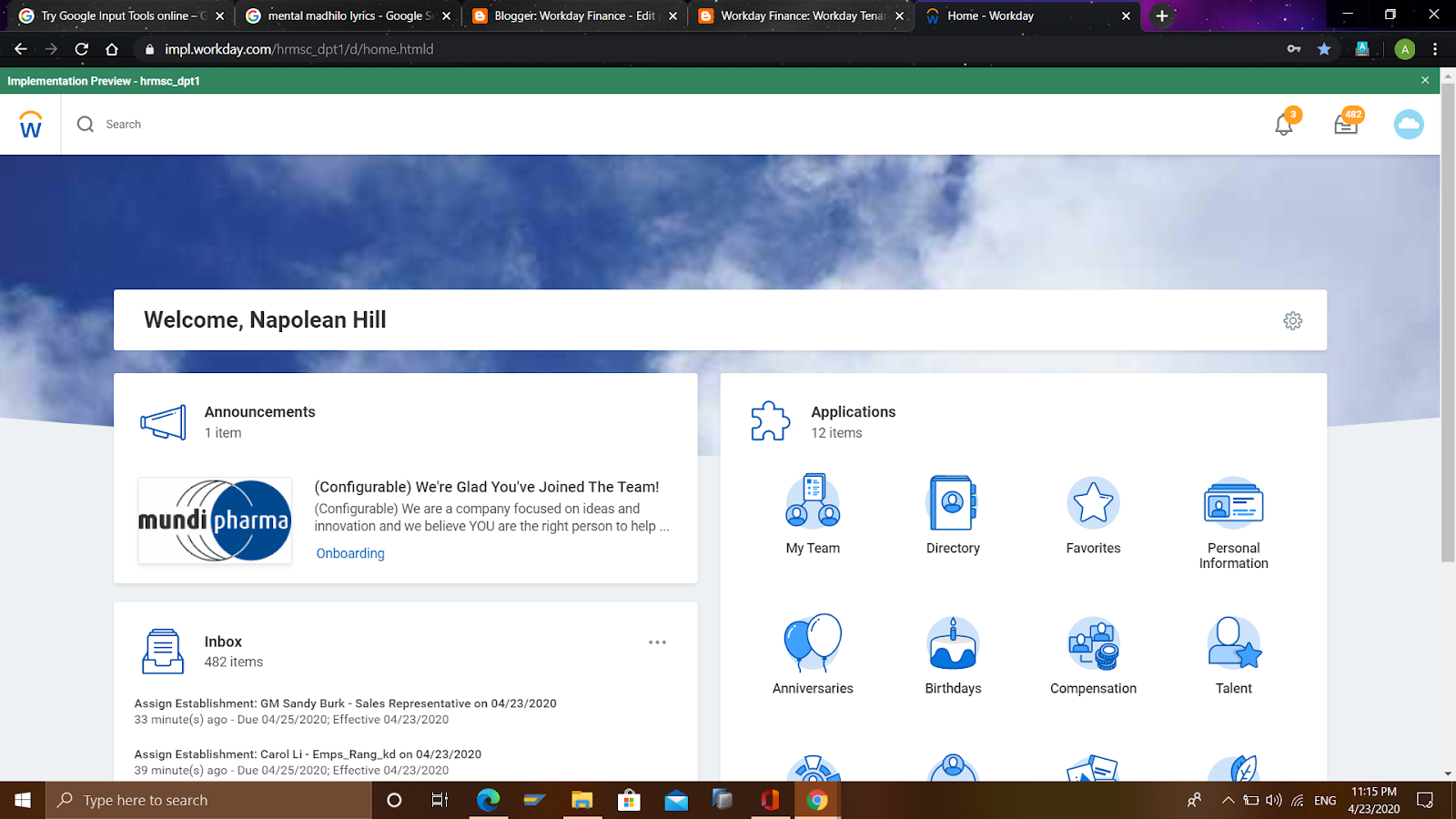
Task: Mute the volume from the system tray
Action: point(1273,800)
